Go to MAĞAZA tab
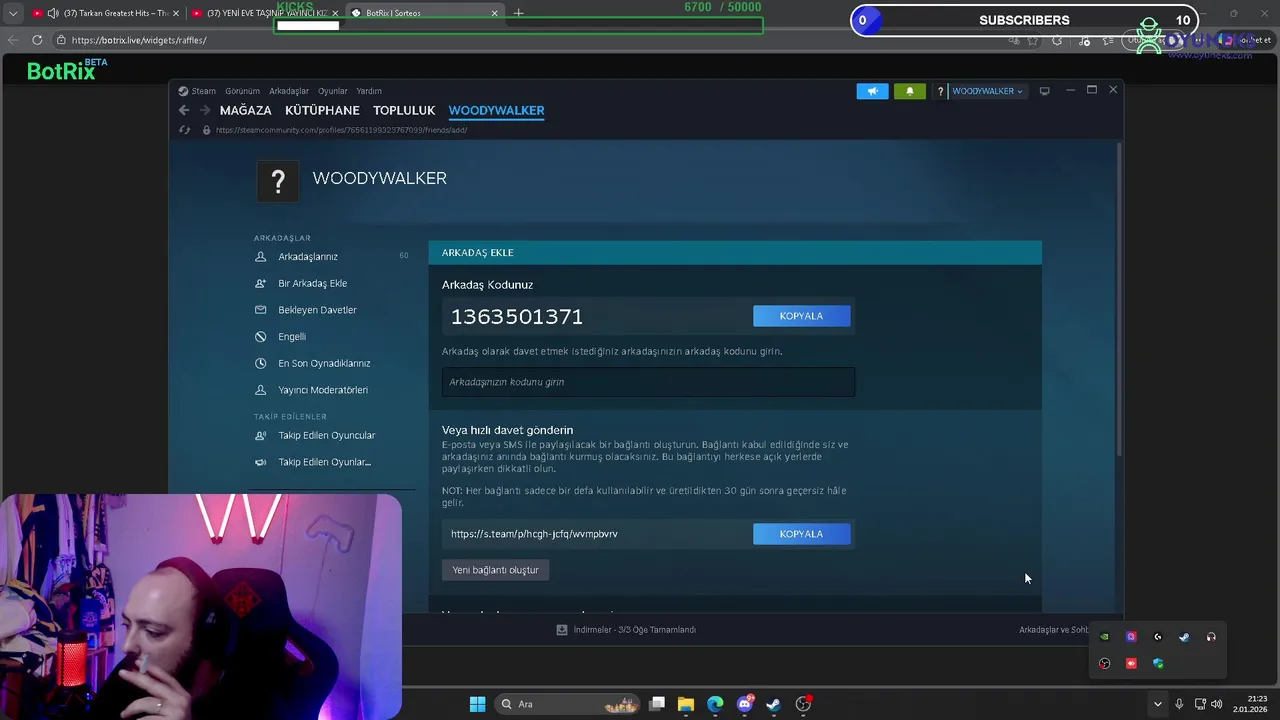This screenshot has height=720, width=1280. pyautogui.click(x=246, y=111)
